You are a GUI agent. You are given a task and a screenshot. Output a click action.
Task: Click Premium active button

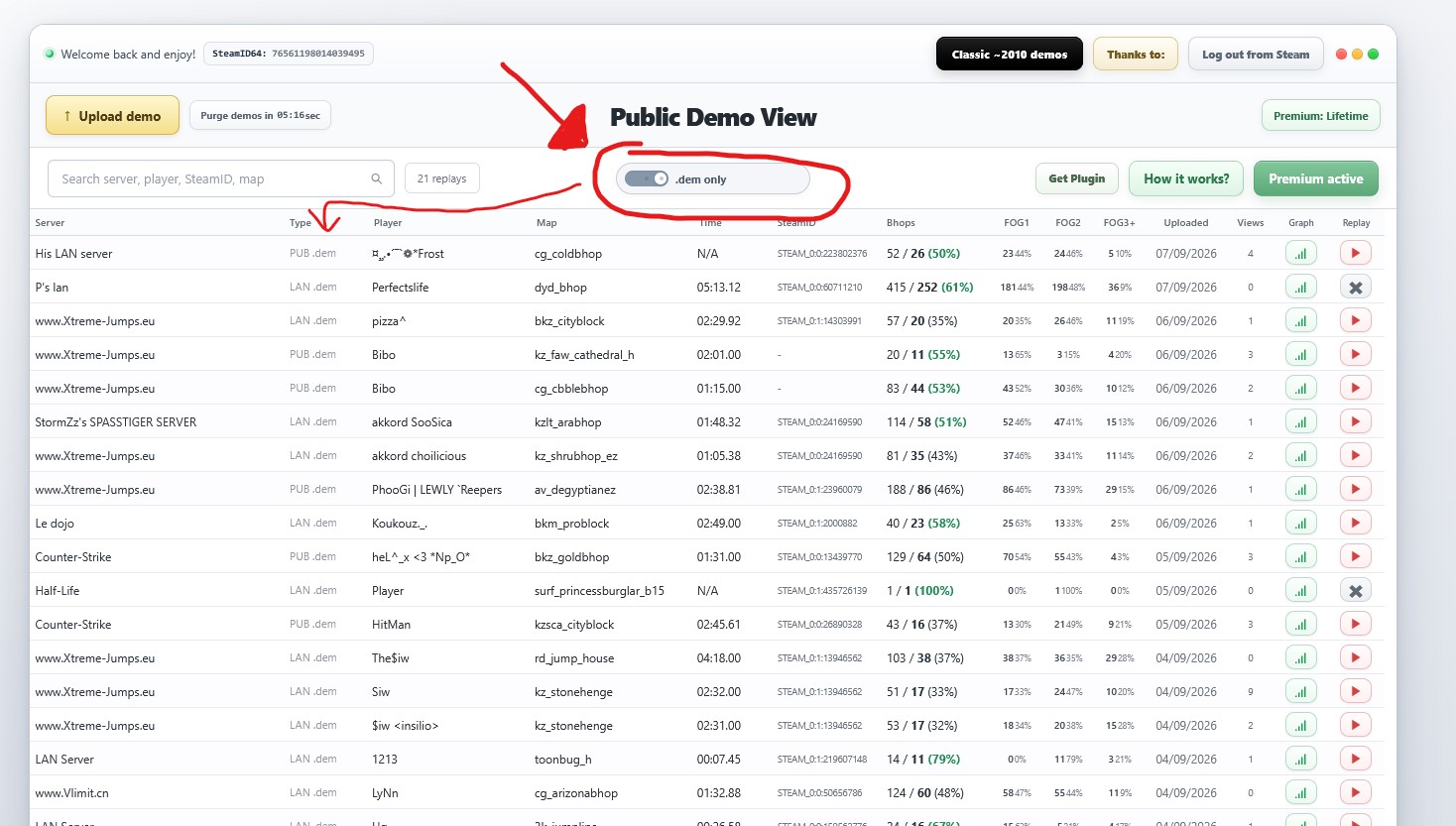coord(1316,179)
